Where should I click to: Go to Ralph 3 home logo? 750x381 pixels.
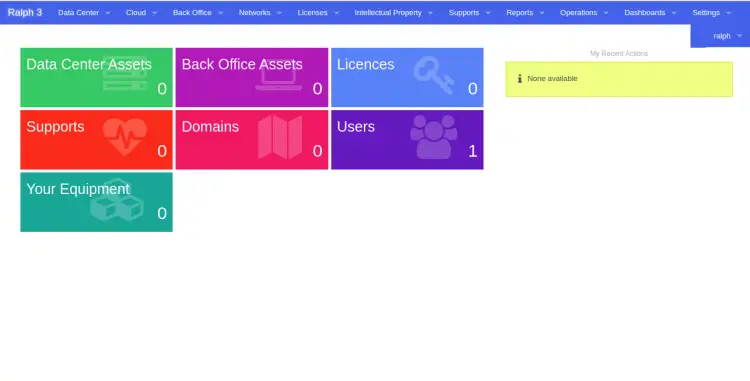(x=25, y=12)
